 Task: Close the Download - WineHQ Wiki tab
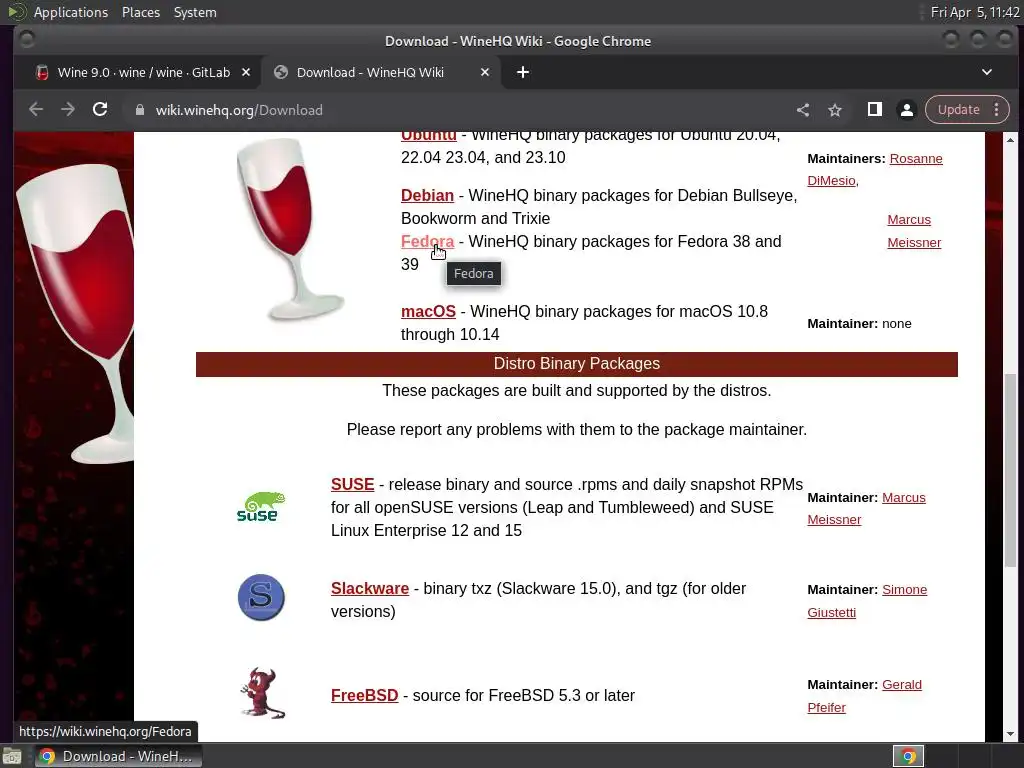(485, 72)
